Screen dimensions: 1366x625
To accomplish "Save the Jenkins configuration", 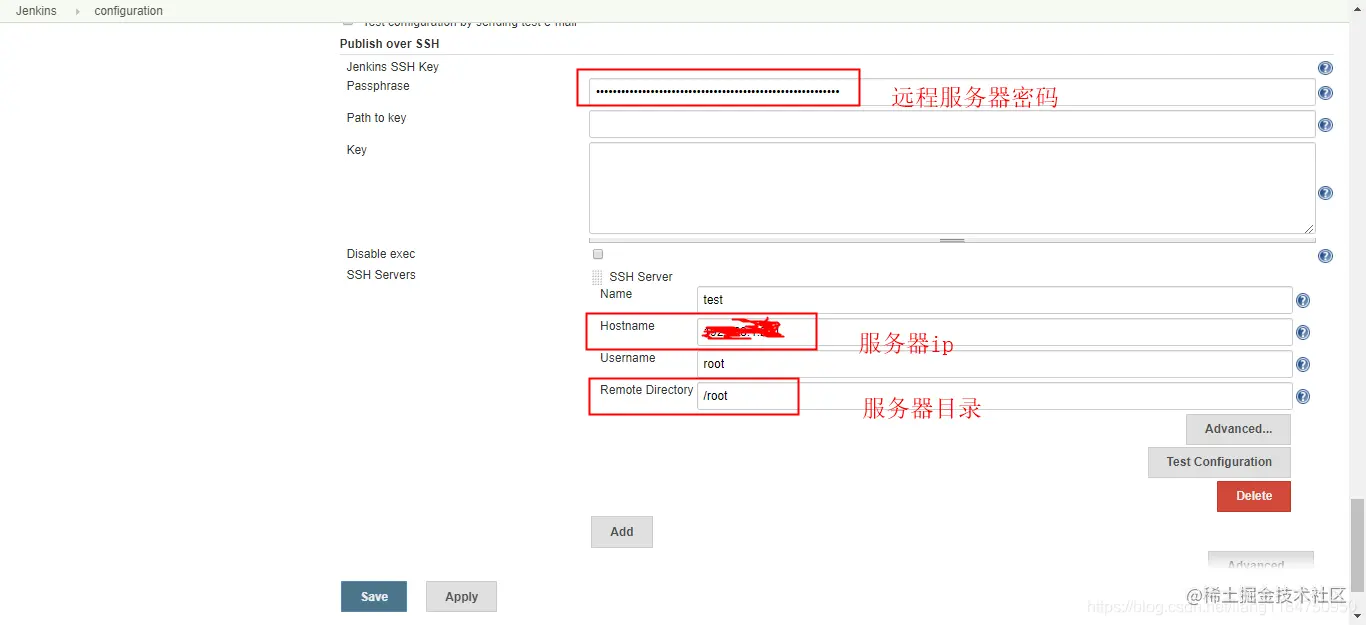I will 374,596.
